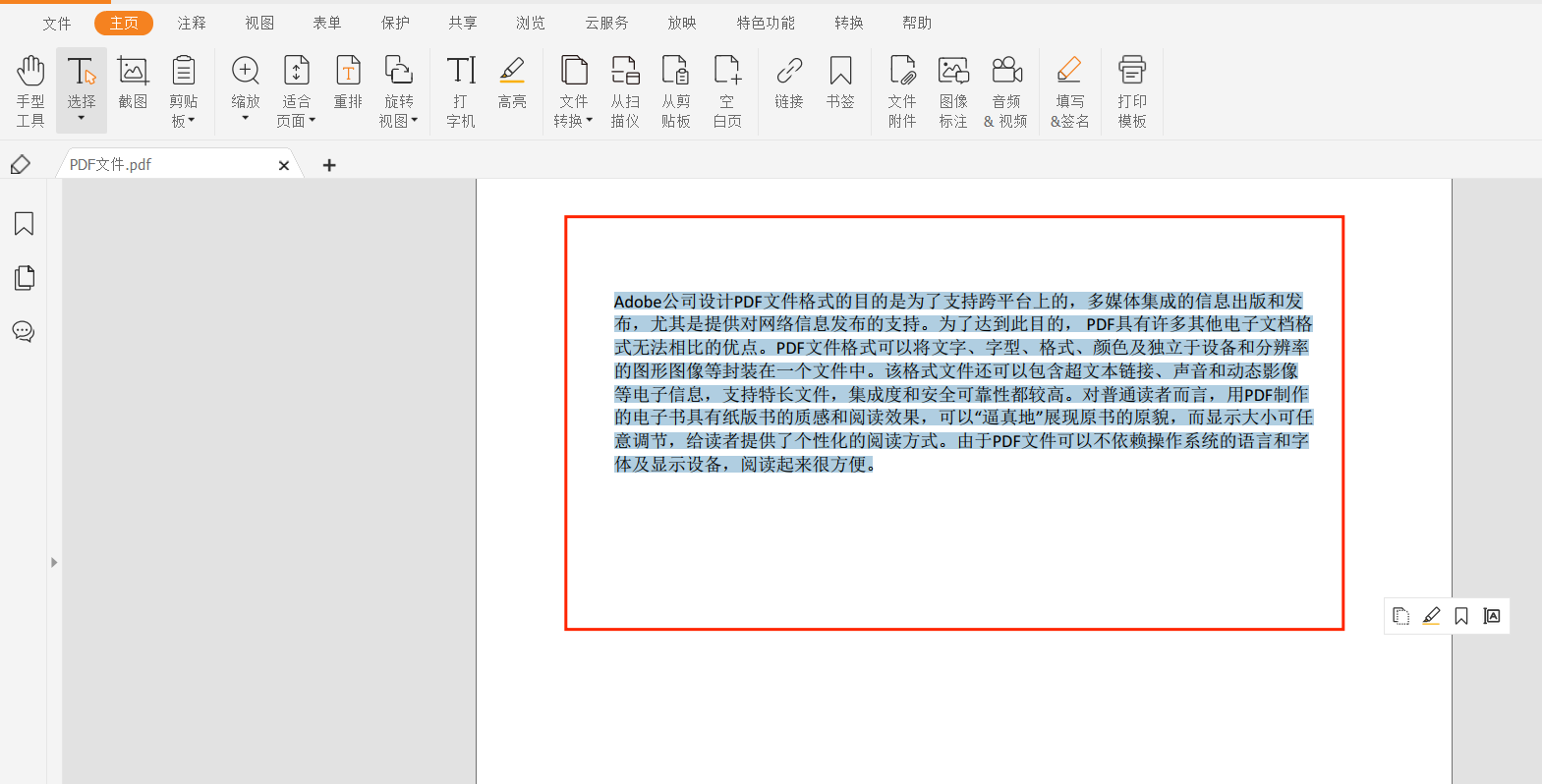Select the Hand tool (手型工具)
Screen dimensions: 1542x784
click(30, 90)
